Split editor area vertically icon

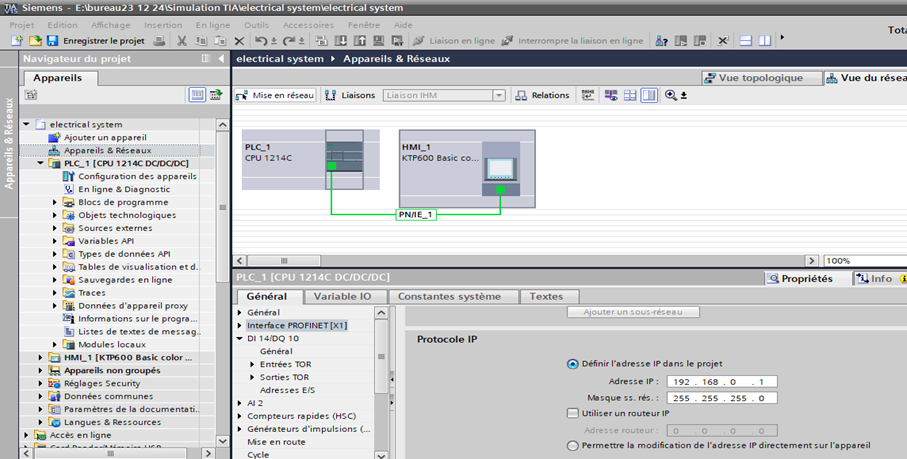765,41
